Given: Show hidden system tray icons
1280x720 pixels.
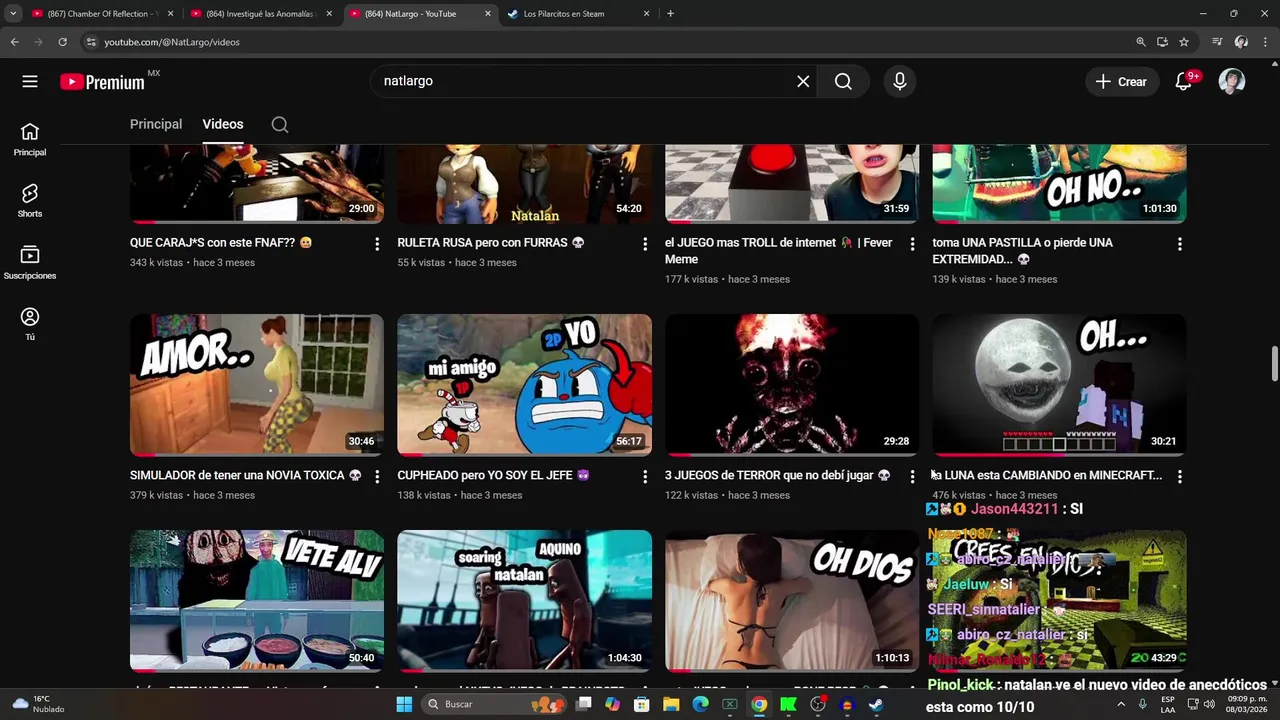Looking at the screenshot, I should [x=1121, y=704].
